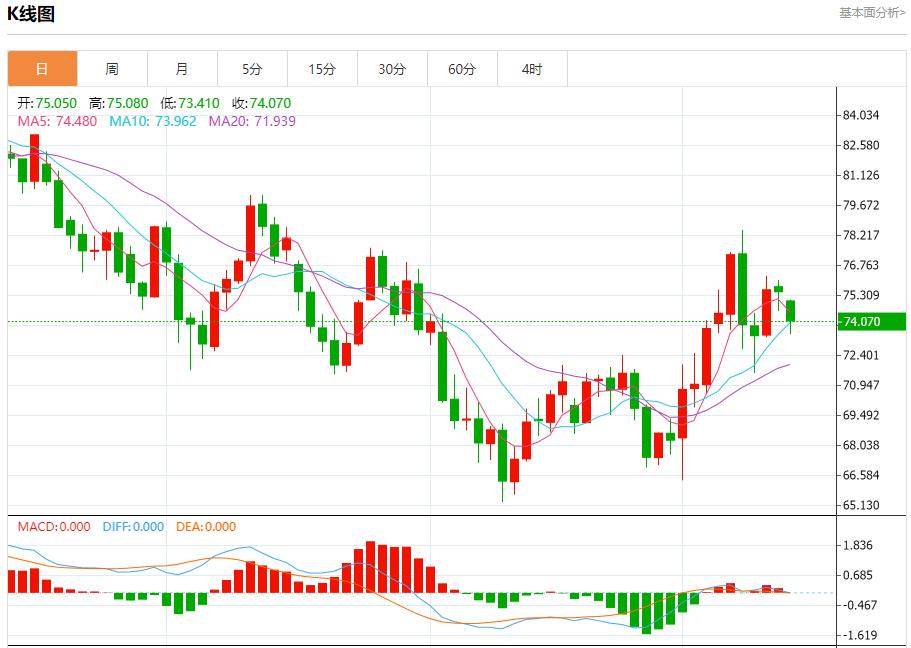The width and height of the screenshot is (911, 648).
Task: Switch chart to the 60分 tab
Action: click(x=462, y=69)
